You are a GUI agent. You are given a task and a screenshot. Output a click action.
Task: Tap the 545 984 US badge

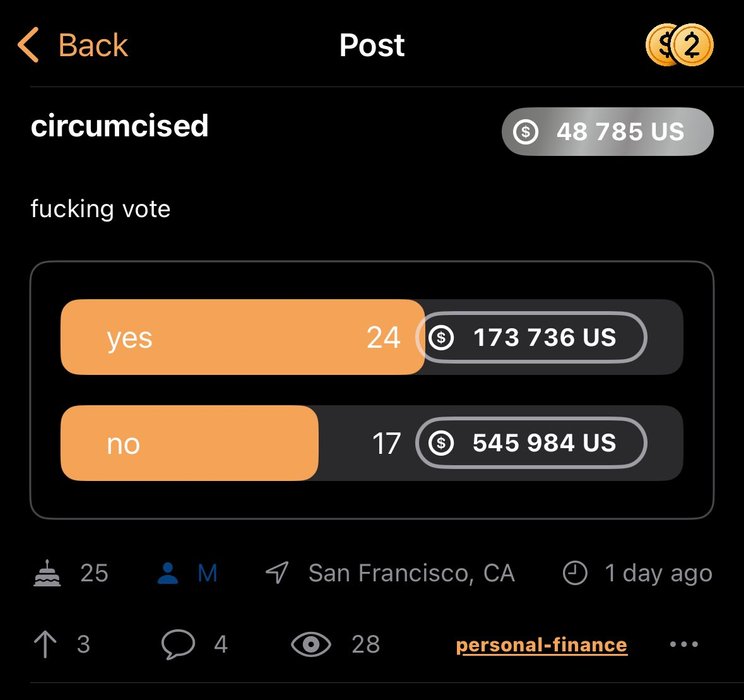click(x=531, y=443)
